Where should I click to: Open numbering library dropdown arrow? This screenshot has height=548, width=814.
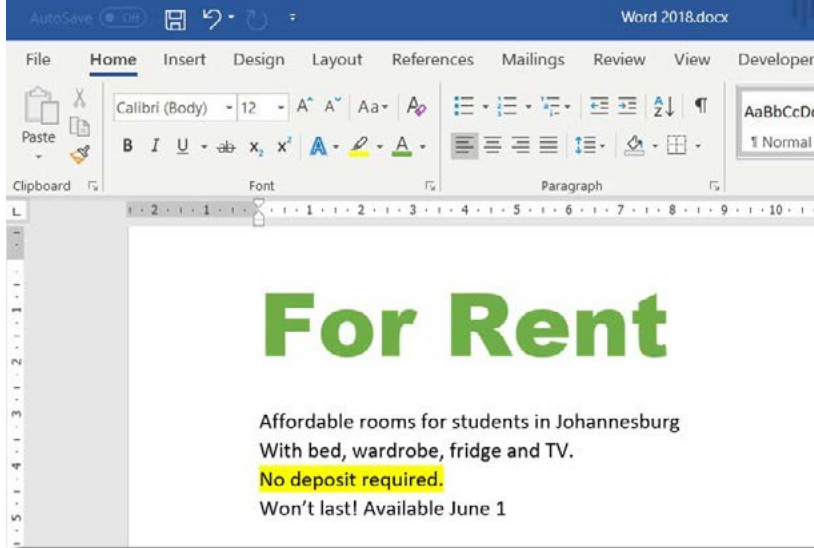pyautogui.click(x=528, y=107)
